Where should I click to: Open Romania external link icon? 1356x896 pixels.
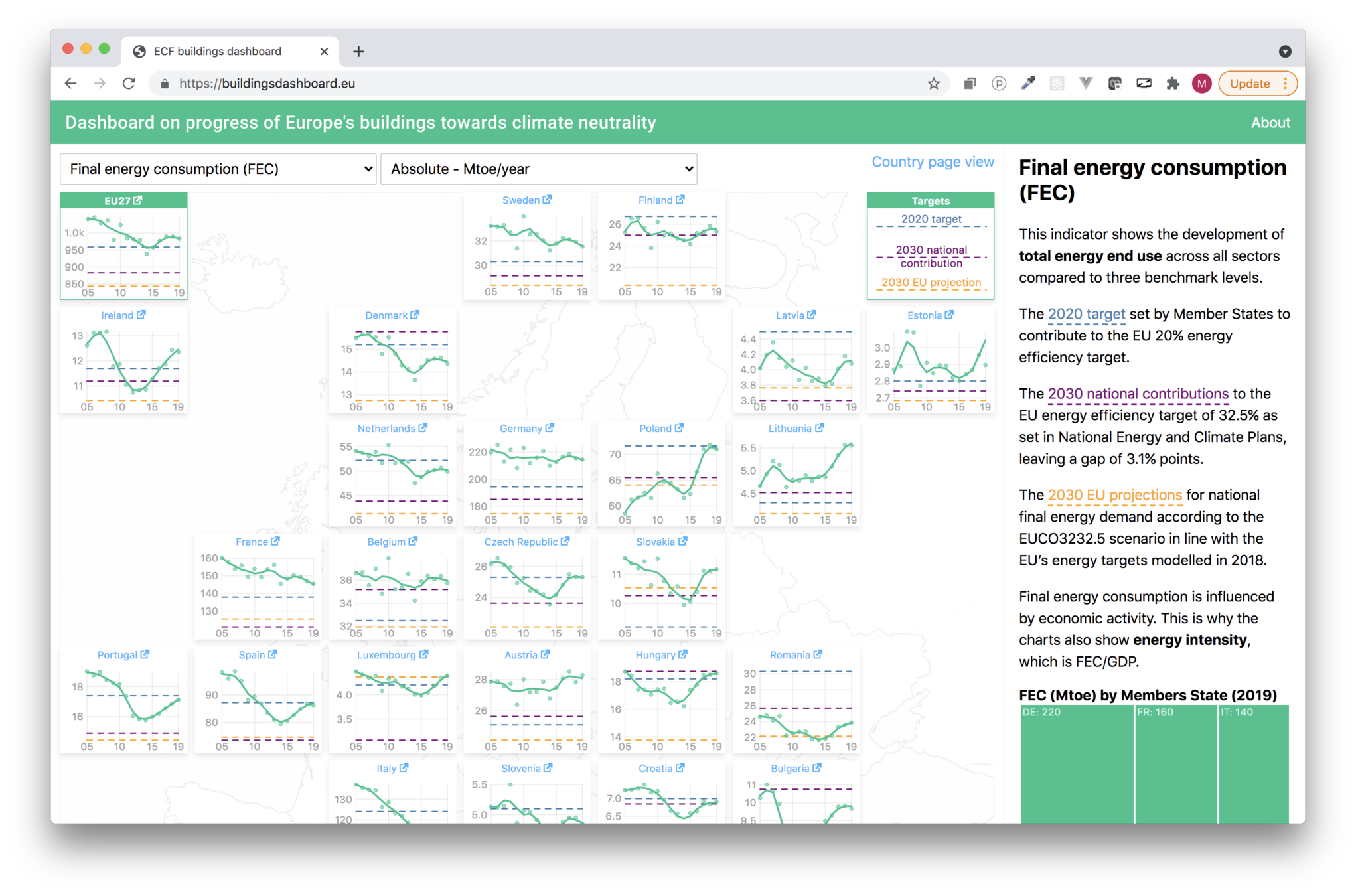tap(818, 654)
